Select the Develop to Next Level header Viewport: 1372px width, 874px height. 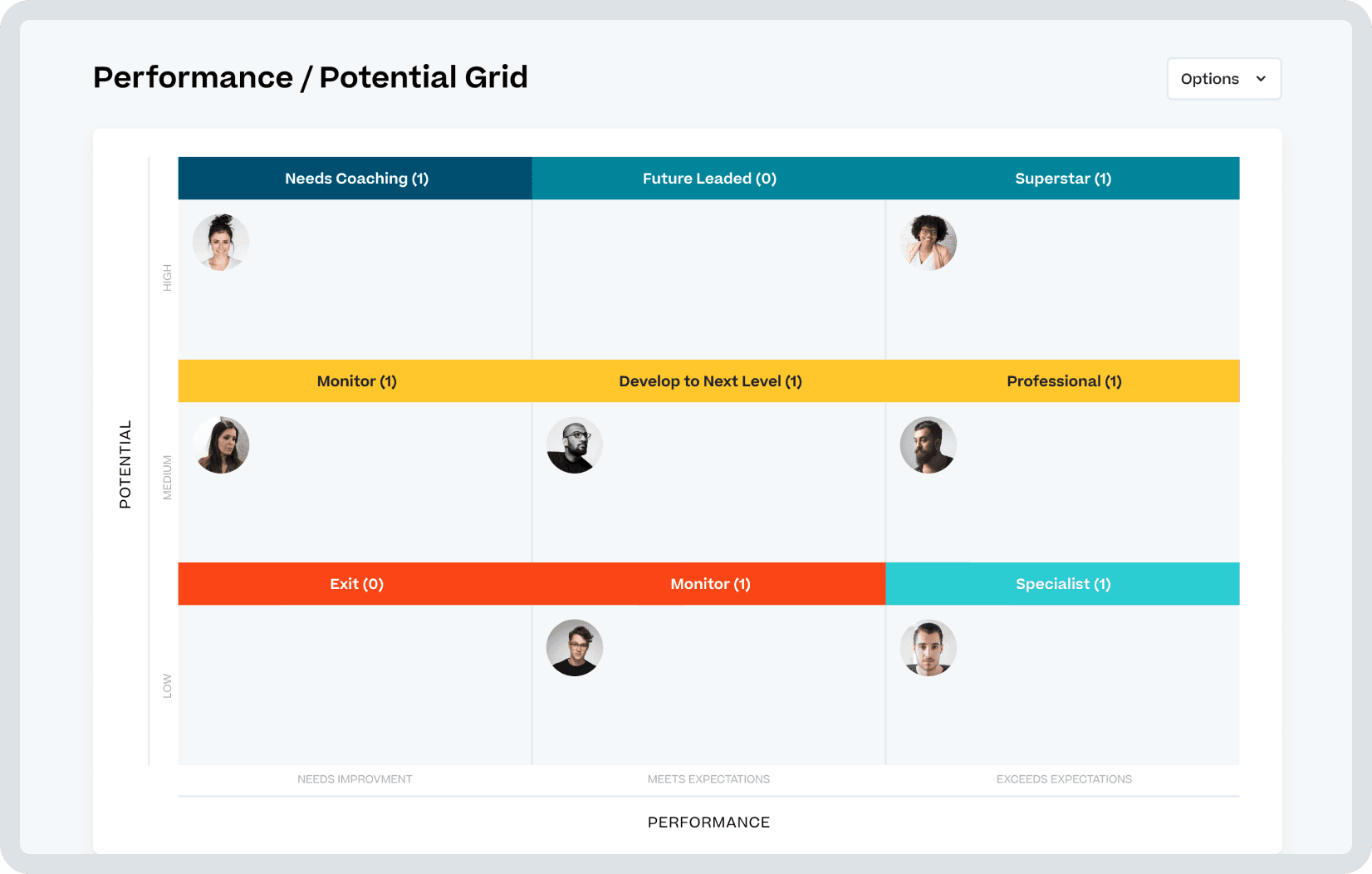pos(708,381)
